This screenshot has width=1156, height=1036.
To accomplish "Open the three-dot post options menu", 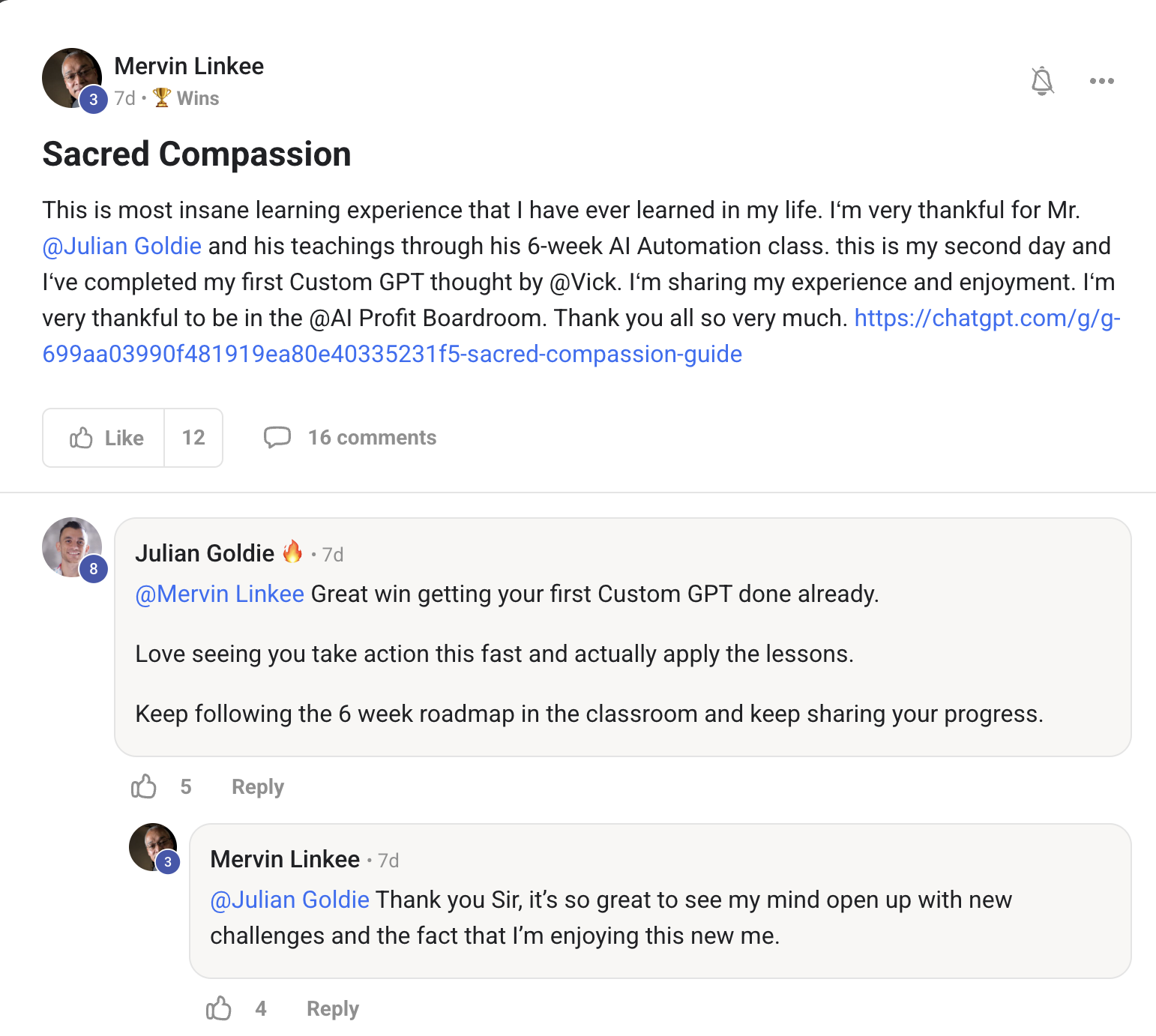I will [1101, 81].
